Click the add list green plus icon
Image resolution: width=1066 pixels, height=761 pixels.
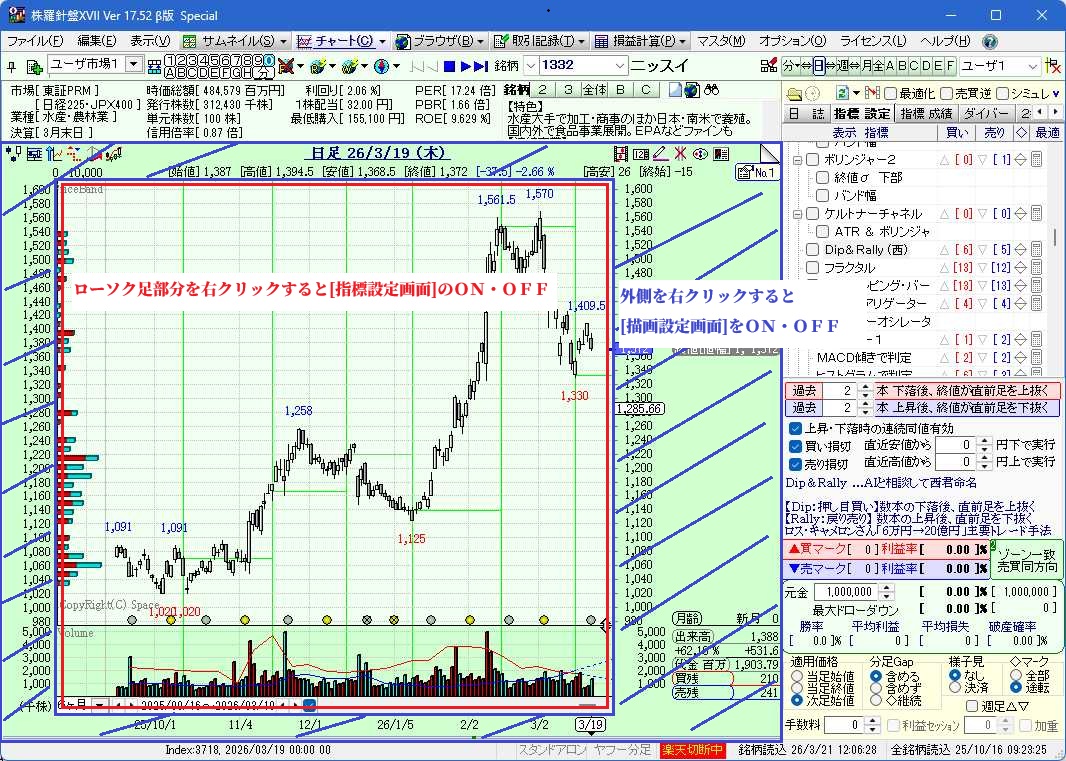(34, 66)
